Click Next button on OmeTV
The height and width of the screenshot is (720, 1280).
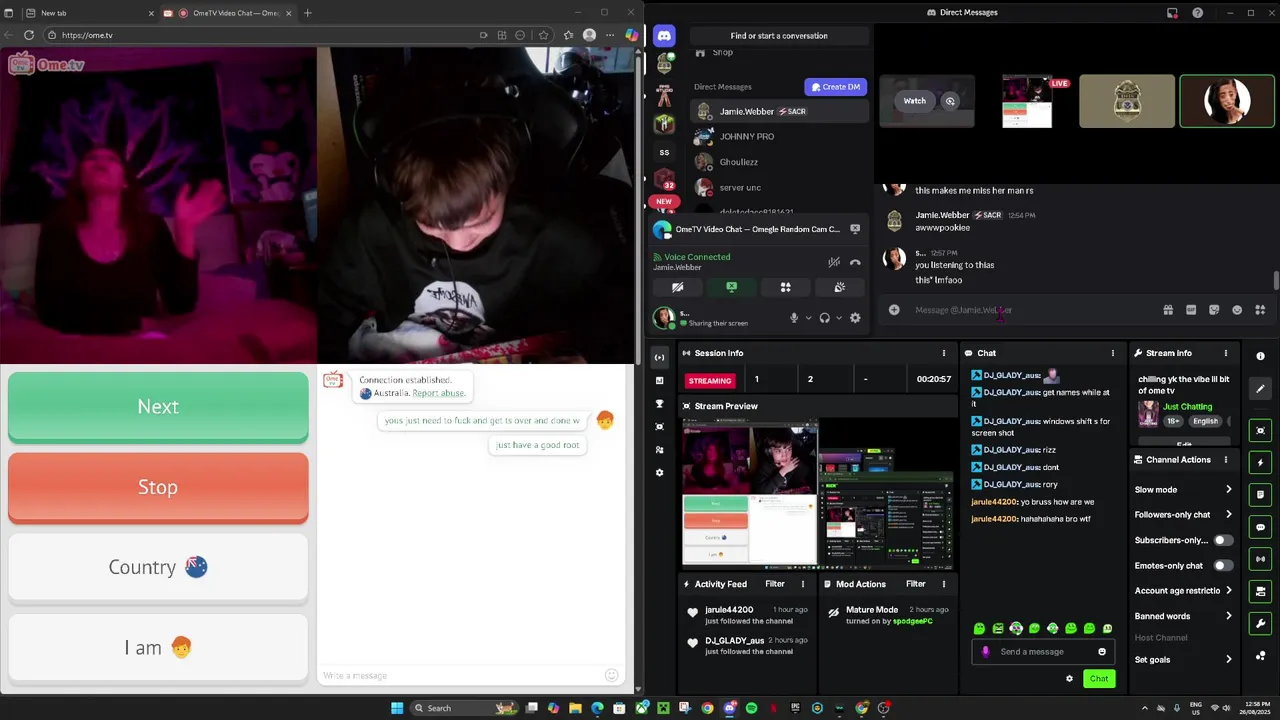click(158, 407)
